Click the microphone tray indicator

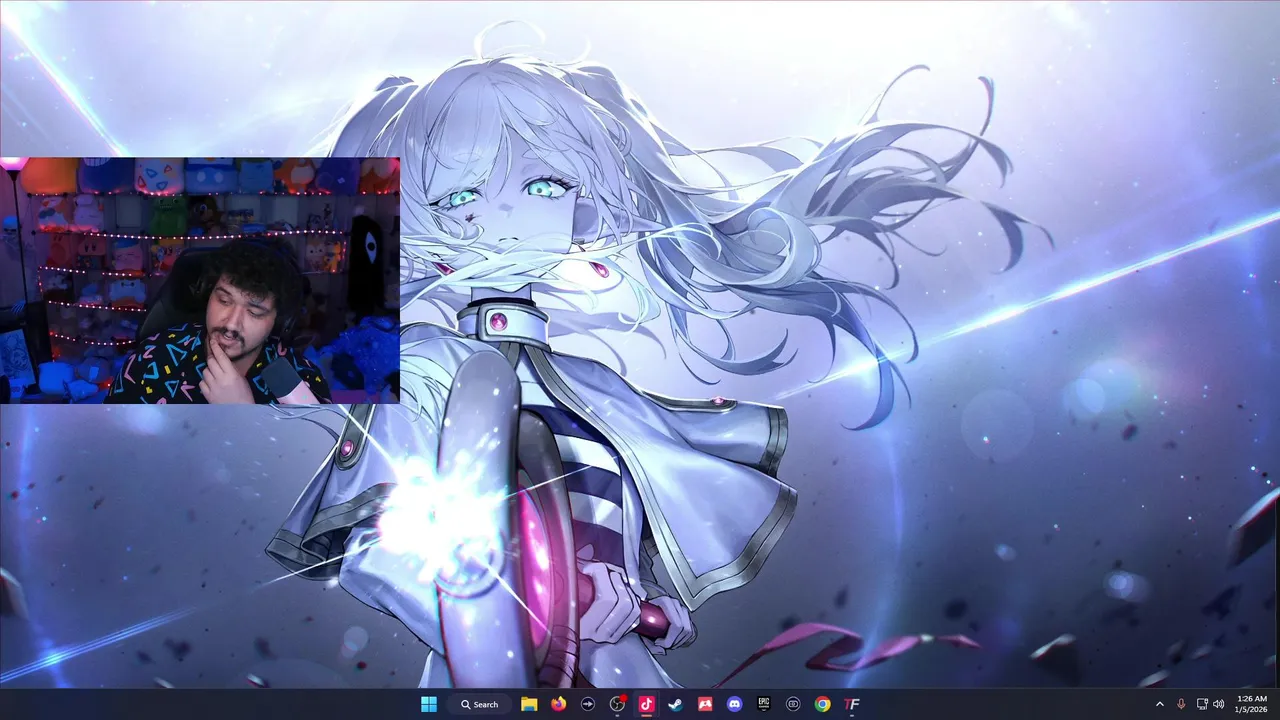1181,704
